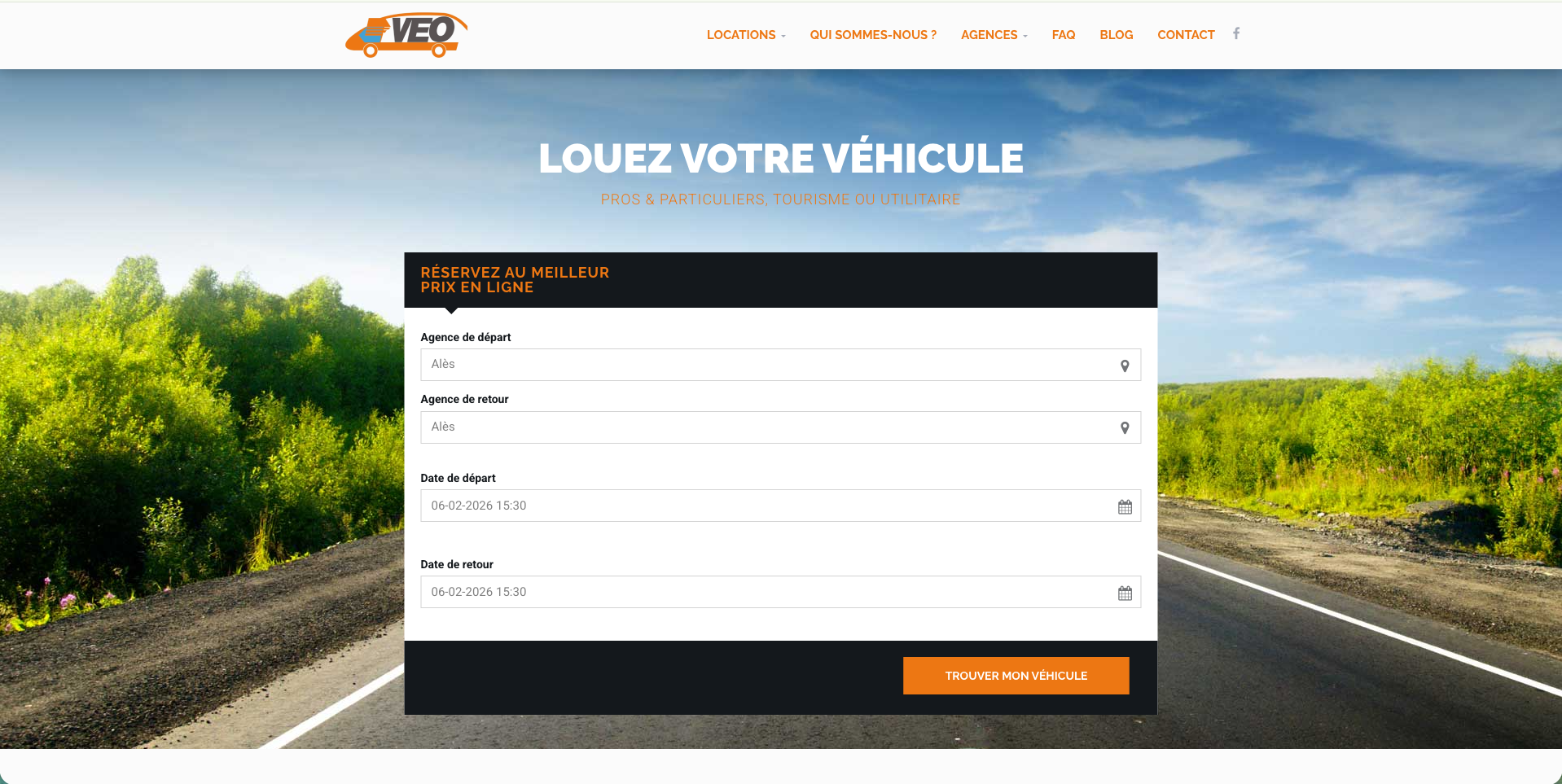
Task: Open calendar icon for Date de départ
Action: (1124, 506)
